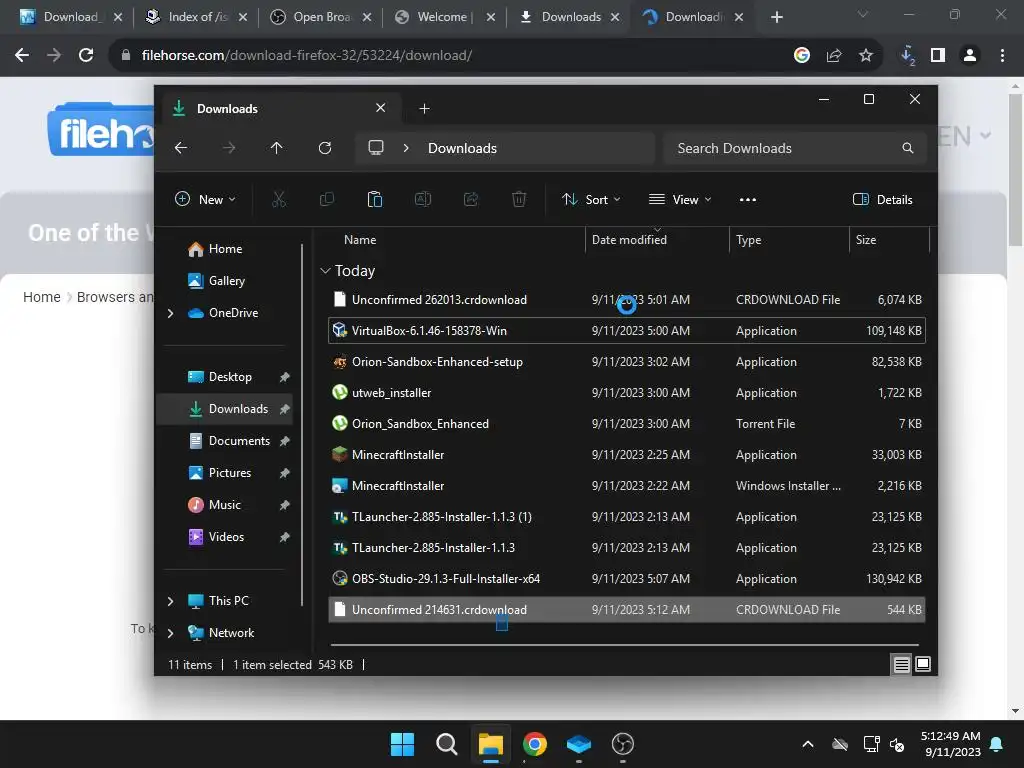The width and height of the screenshot is (1024, 768).
Task: Reload the Chrome page
Action: pyautogui.click(x=86, y=56)
